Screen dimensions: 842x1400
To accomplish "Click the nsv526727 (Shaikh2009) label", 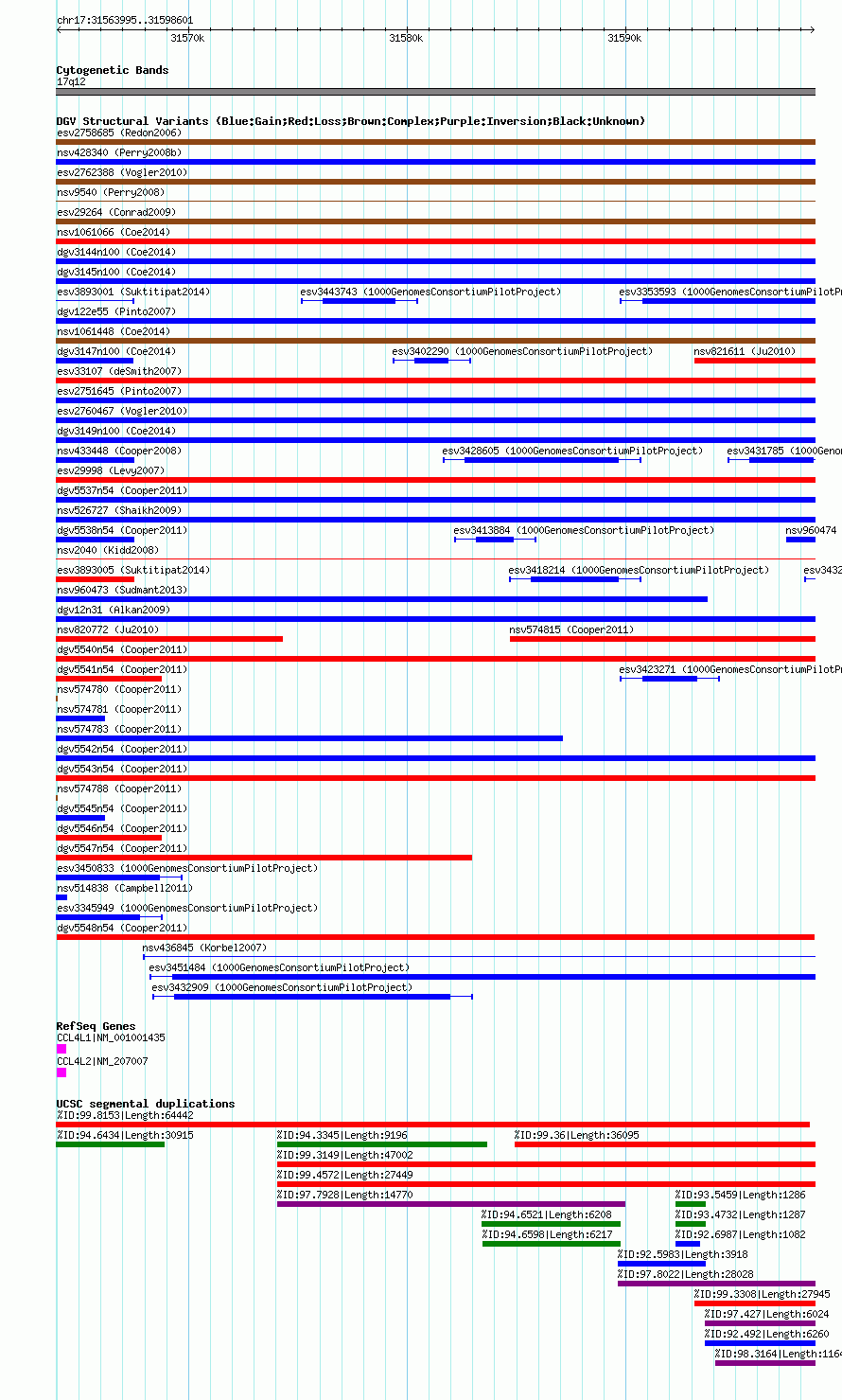I will click(119, 510).
